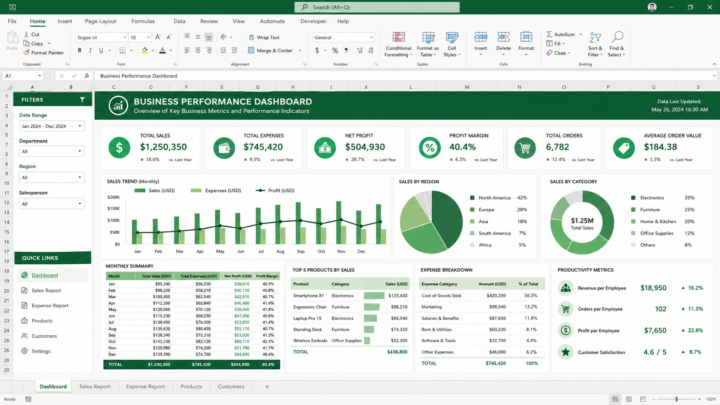
Task: Open the Date Range dropdown
Action: (x=51, y=126)
